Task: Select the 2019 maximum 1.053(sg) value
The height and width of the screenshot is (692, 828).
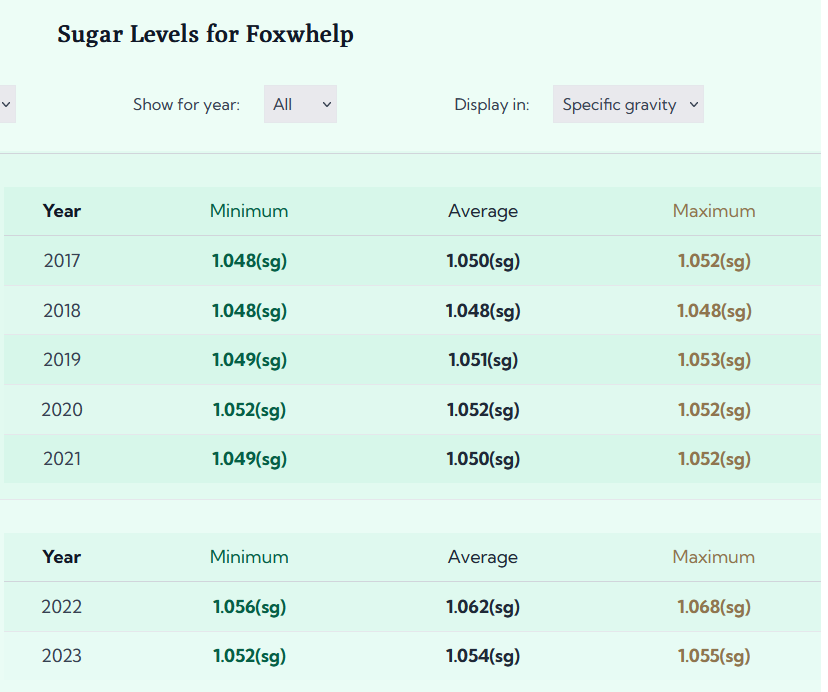Action: [x=714, y=360]
